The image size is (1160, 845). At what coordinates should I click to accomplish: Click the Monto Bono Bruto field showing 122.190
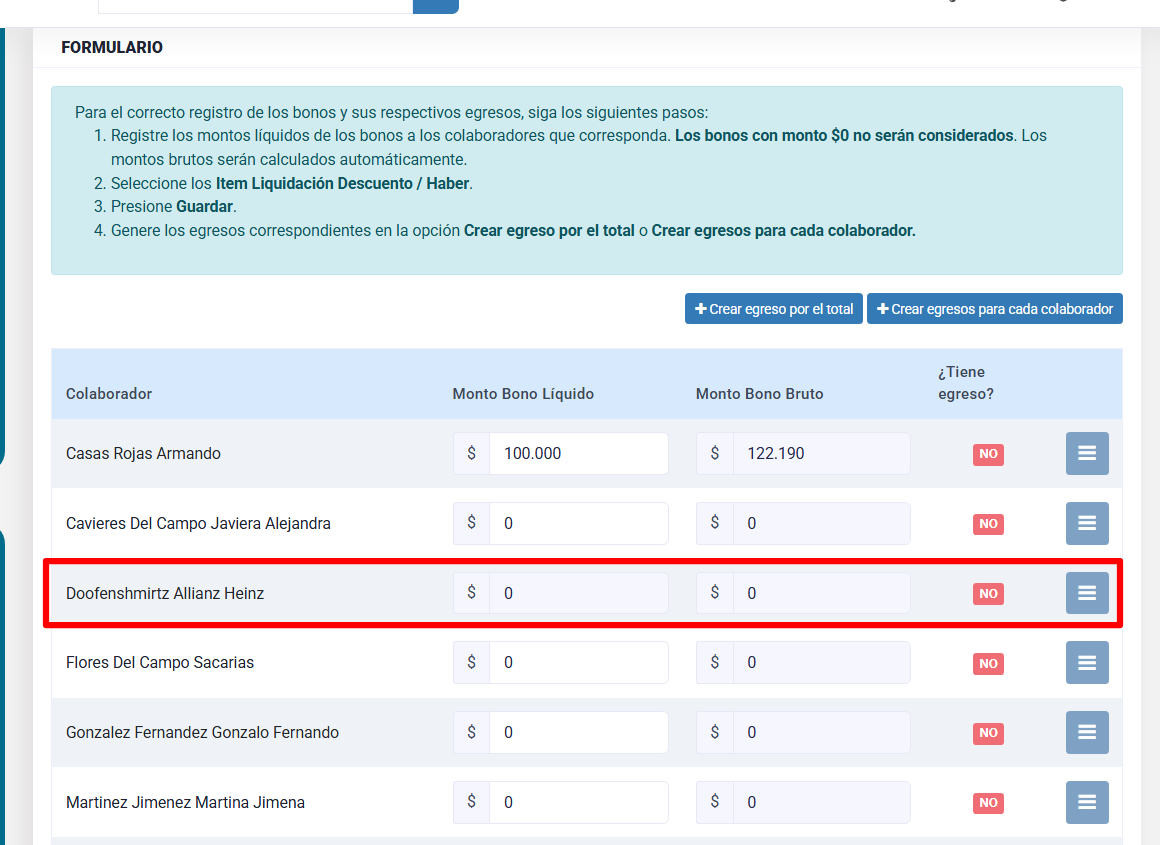point(820,453)
